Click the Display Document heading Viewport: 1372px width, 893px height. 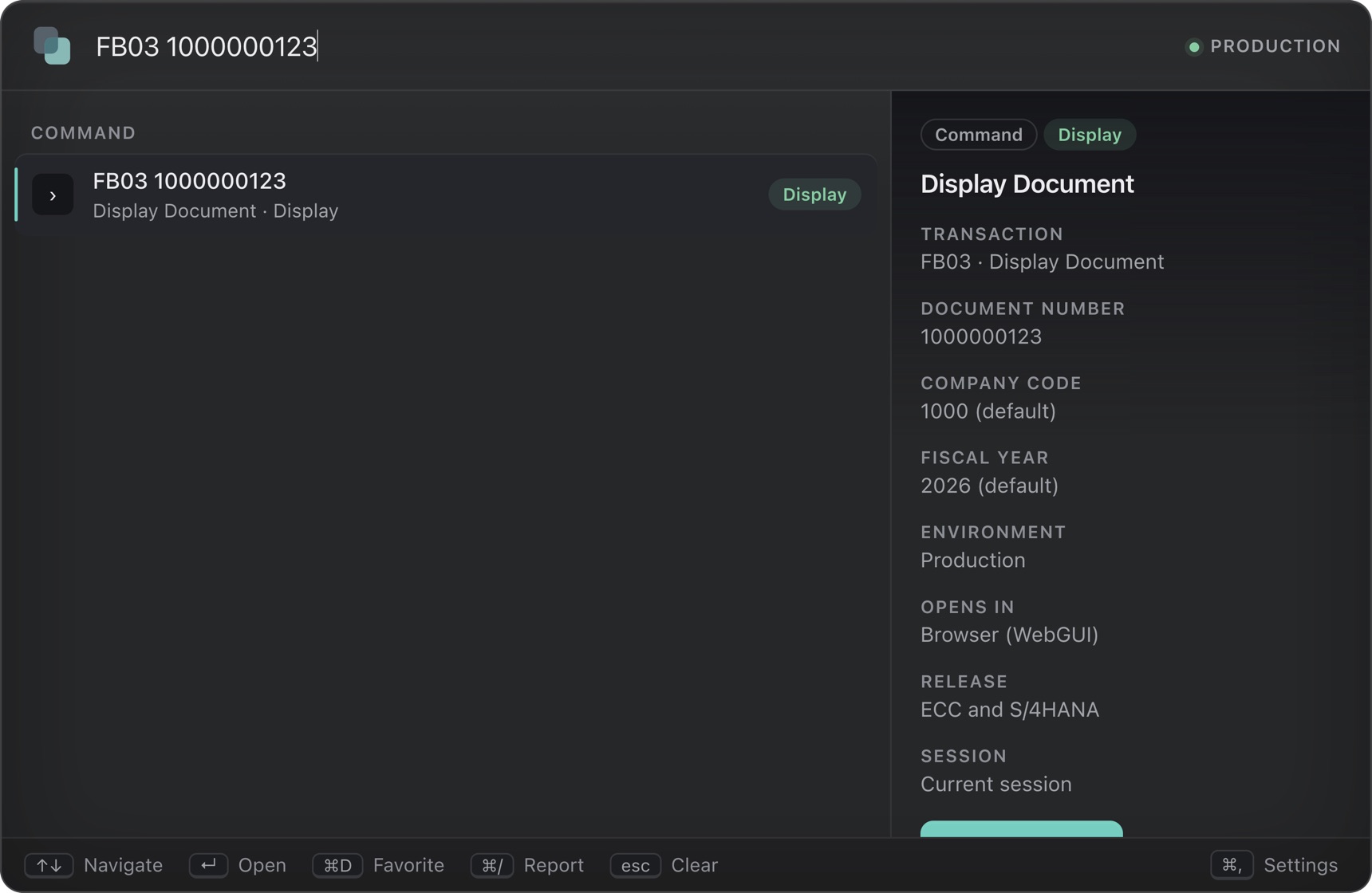coord(1027,184)
